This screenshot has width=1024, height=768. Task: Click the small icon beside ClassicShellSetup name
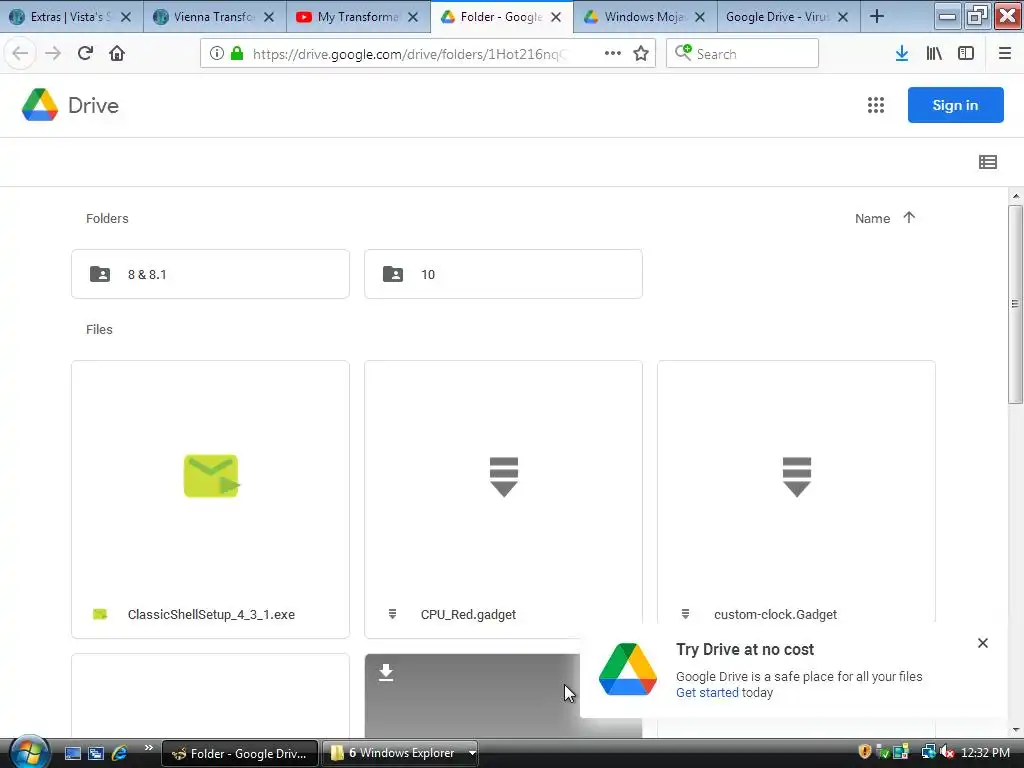99,614
